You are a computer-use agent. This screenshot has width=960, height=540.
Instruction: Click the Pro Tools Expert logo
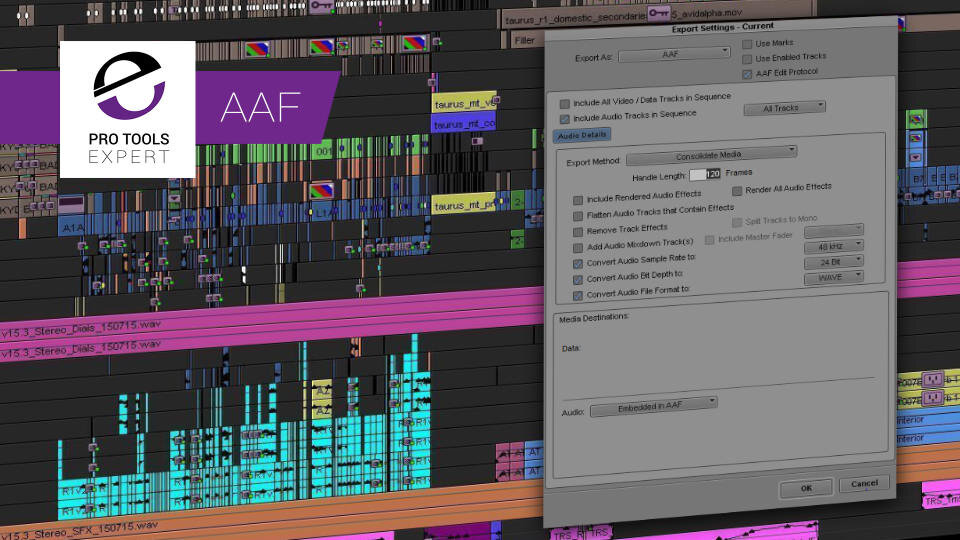point(128,110)
